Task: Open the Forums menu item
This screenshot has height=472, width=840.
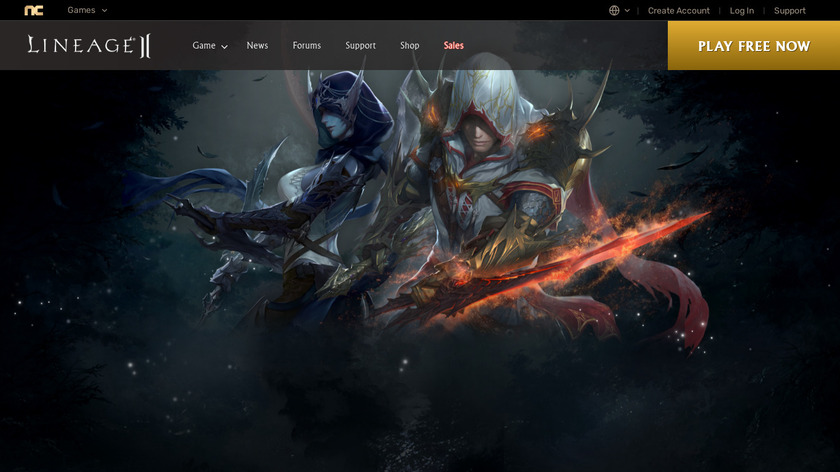Action: (306, 46)
